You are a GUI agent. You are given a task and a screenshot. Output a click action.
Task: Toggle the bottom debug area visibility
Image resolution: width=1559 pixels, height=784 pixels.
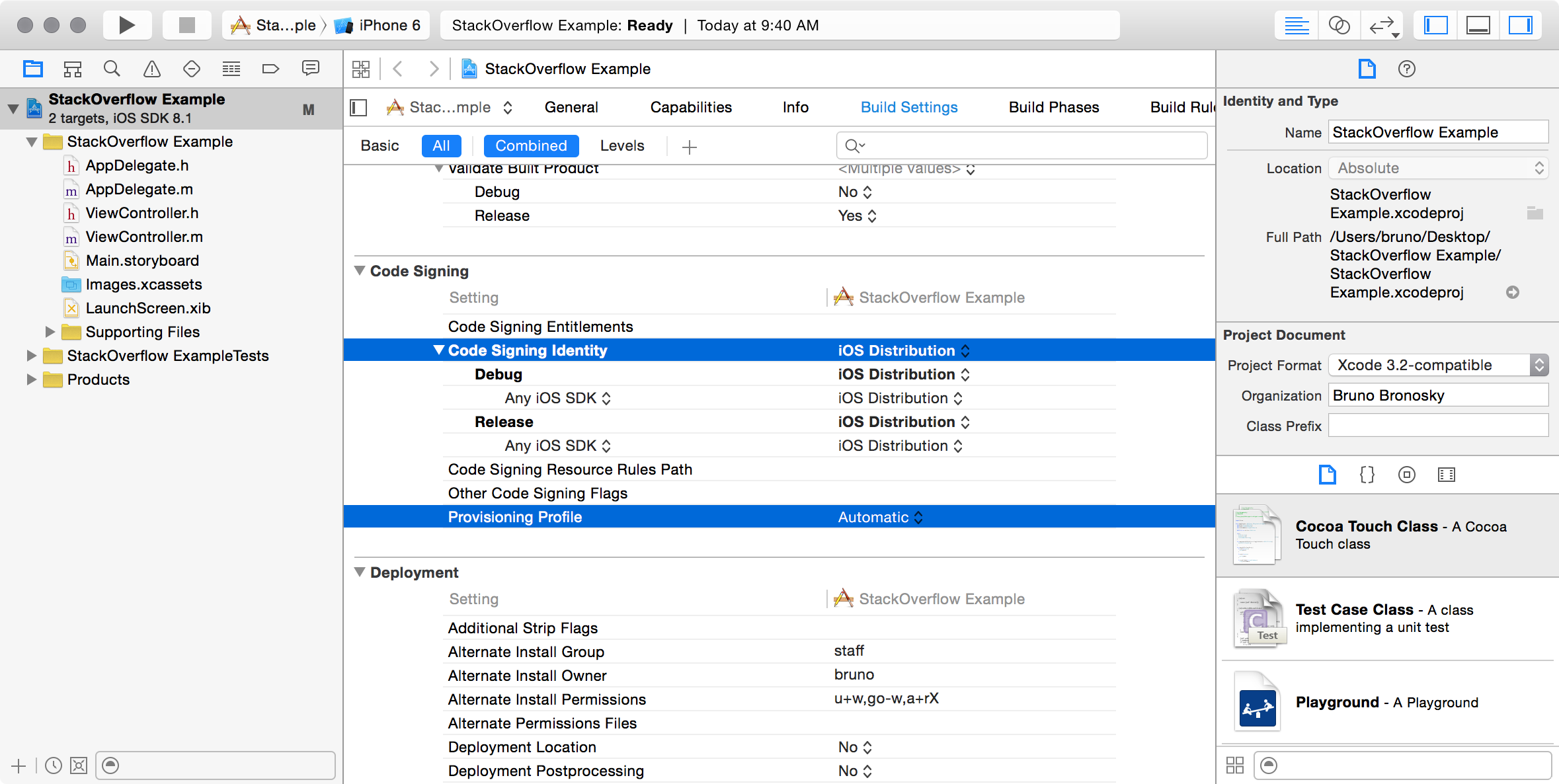(x=1478, y=25)
